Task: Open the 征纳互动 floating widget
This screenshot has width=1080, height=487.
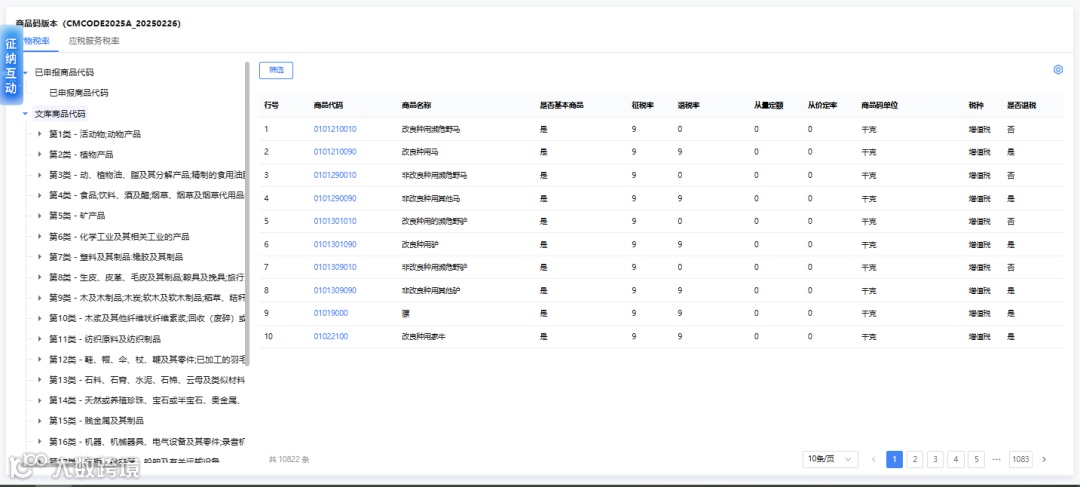Action: coord(11,65)
